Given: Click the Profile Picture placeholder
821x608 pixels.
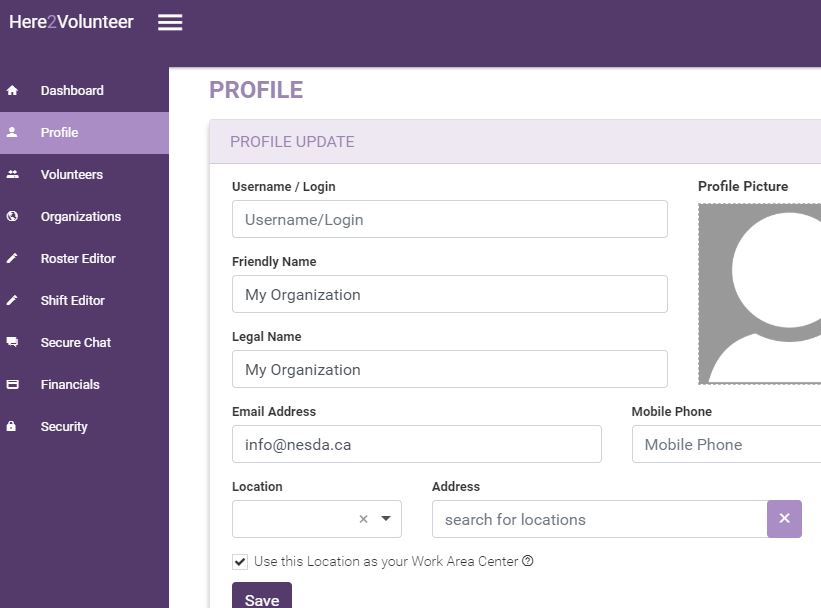Looking at the screenshot, I should coord(765,293).
